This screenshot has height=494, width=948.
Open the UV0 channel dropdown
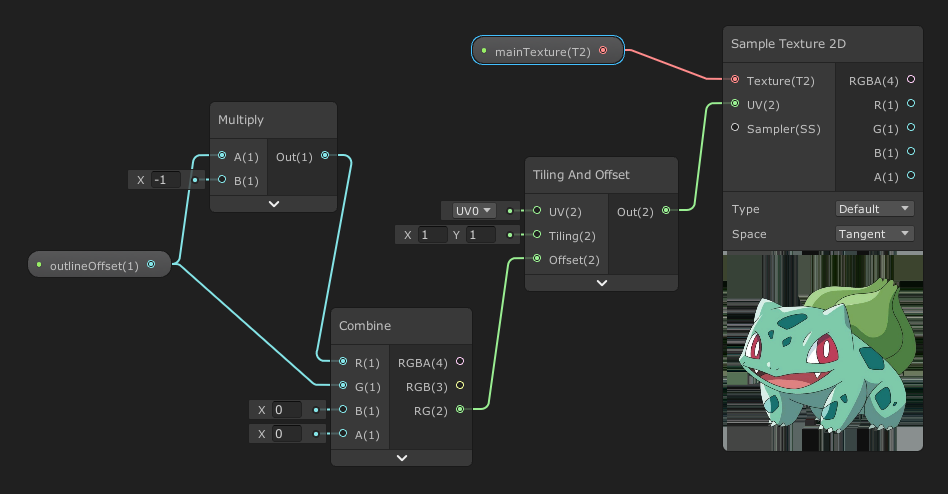(x=474, y=210)
